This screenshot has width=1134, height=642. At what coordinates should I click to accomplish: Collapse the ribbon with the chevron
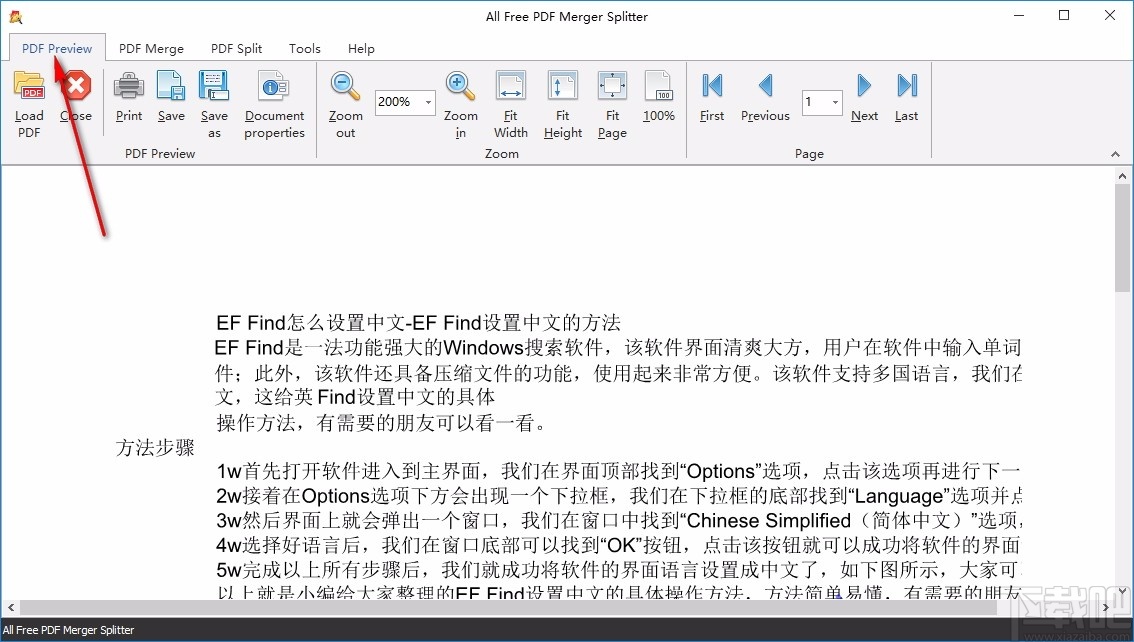(x=1115, y=154)
